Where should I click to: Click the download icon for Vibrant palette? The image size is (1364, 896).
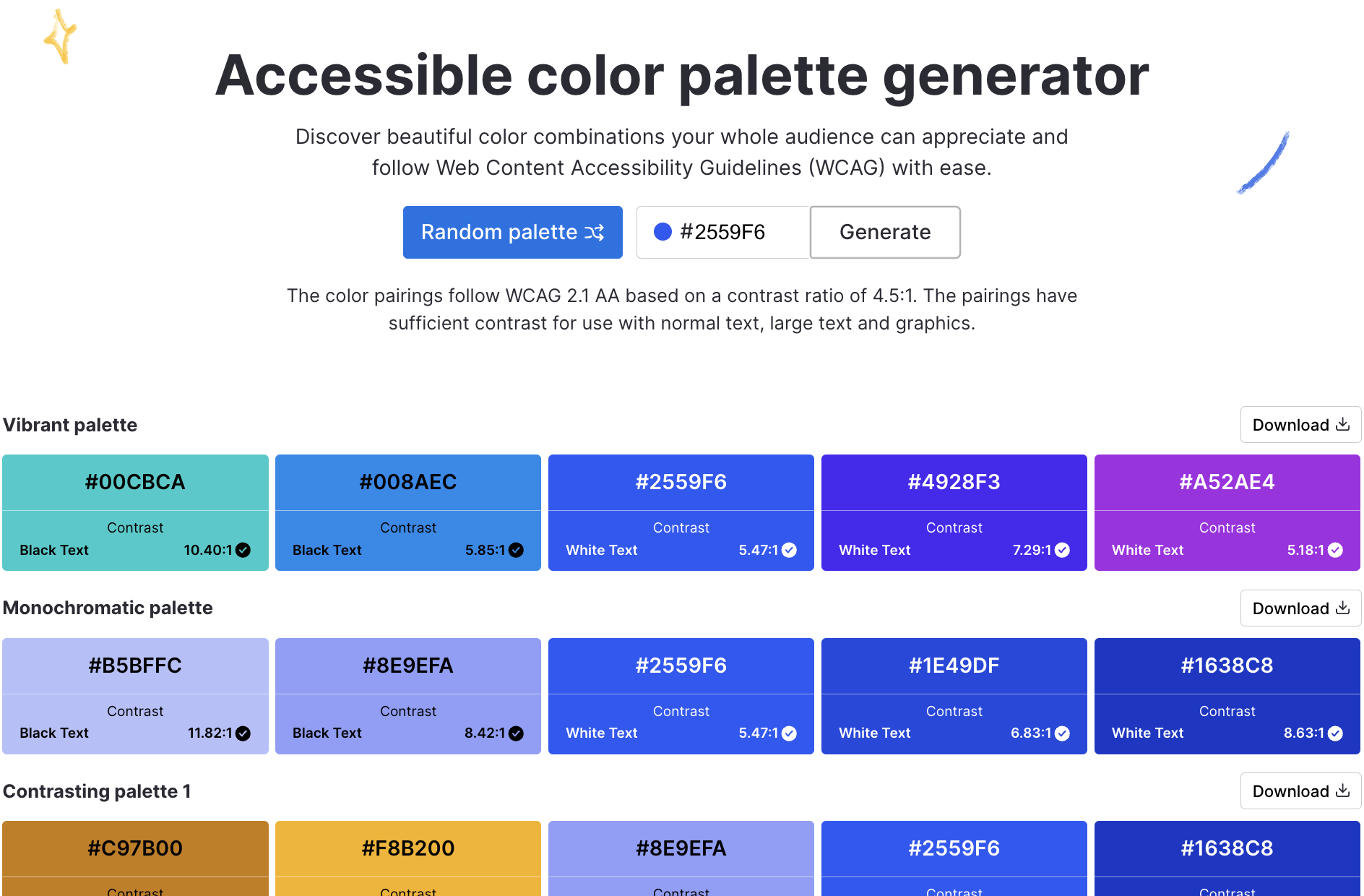coord(1342,424)
